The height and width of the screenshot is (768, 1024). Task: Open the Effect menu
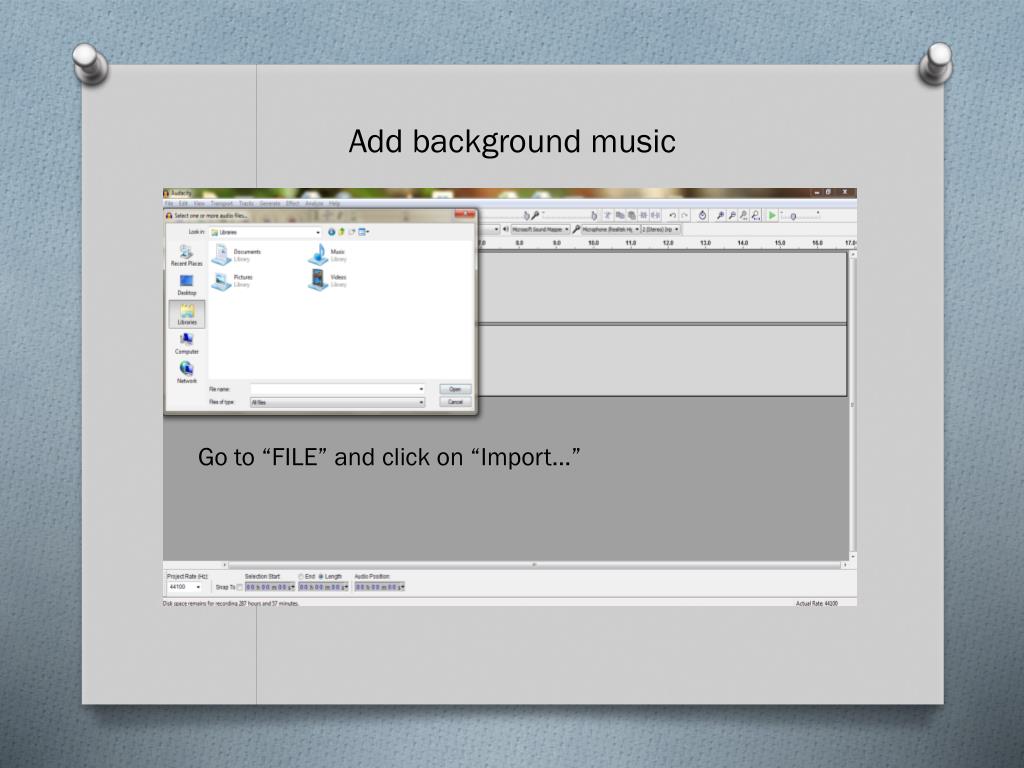293,204
